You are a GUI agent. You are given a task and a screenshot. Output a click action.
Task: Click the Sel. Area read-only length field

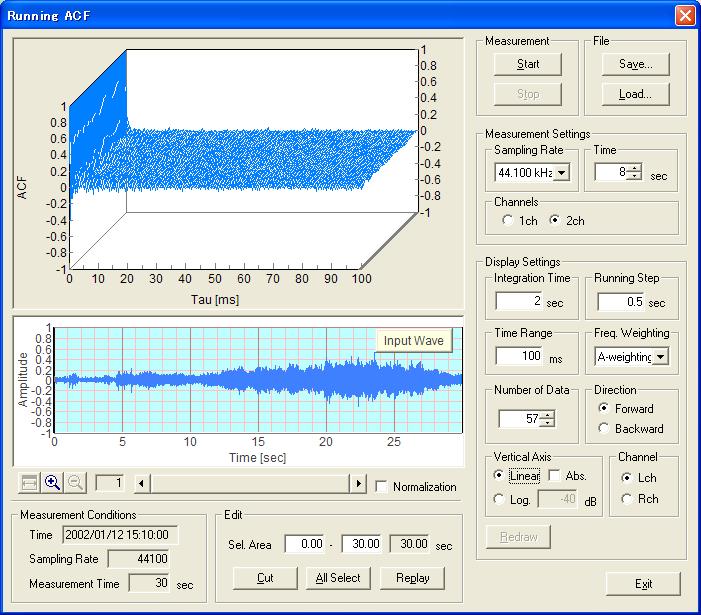point(410,543)
